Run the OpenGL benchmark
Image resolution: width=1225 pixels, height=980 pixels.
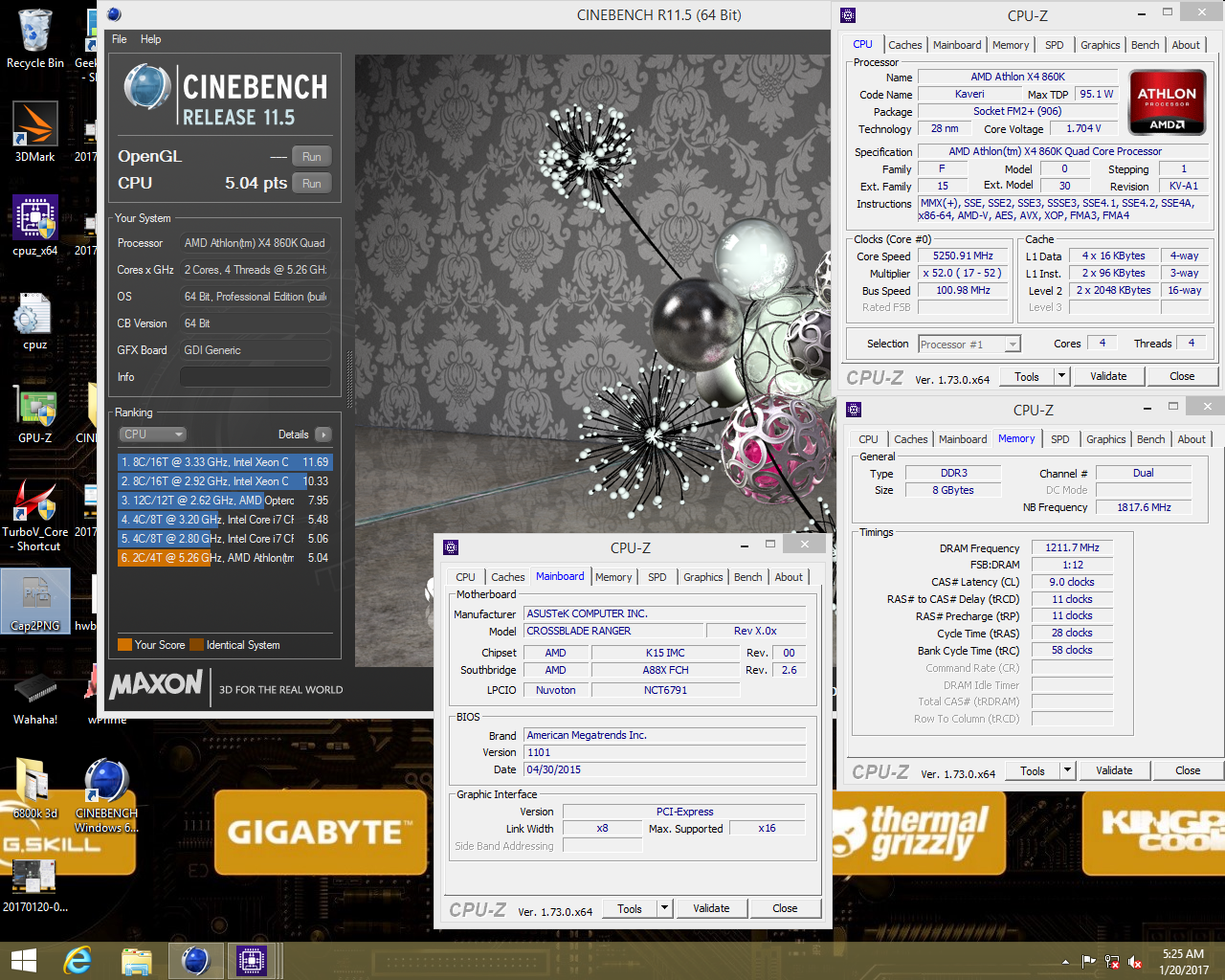click(312, 157)
